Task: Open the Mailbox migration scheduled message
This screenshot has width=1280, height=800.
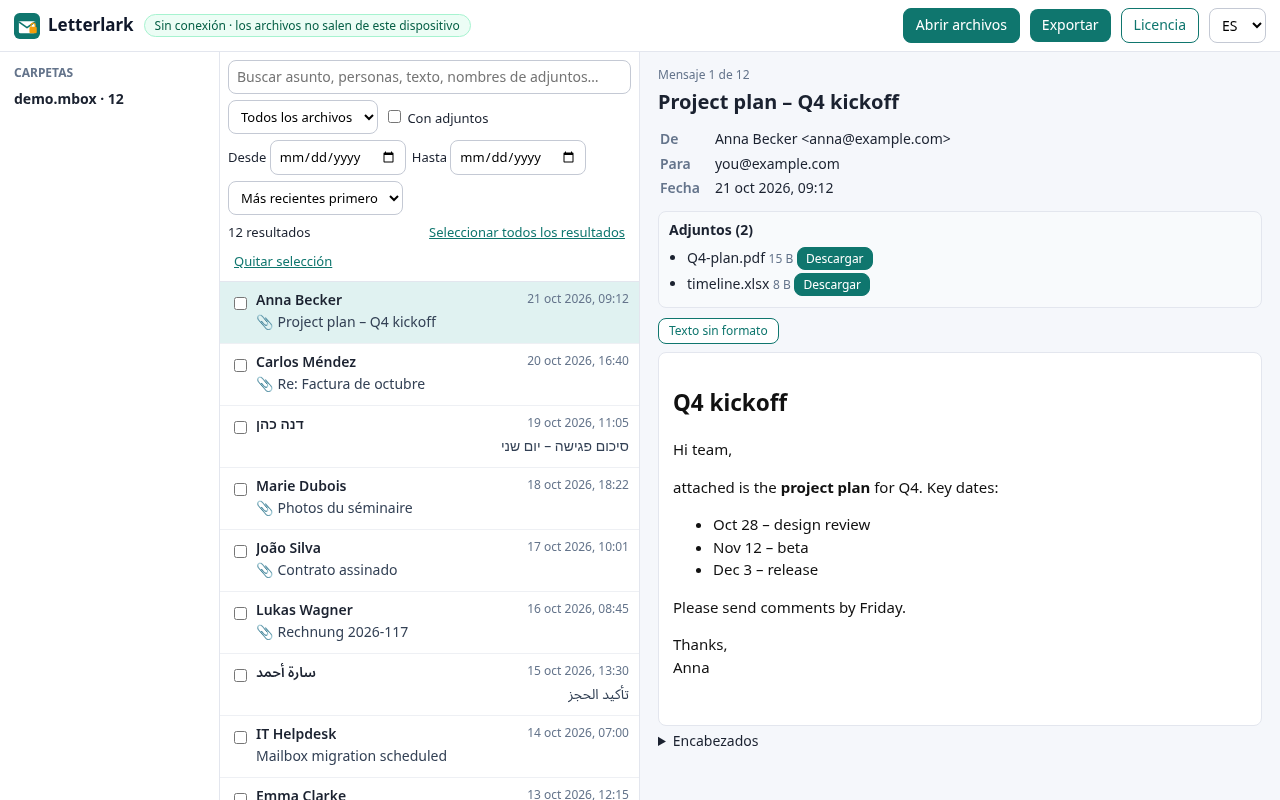Action: pos(429,747)
